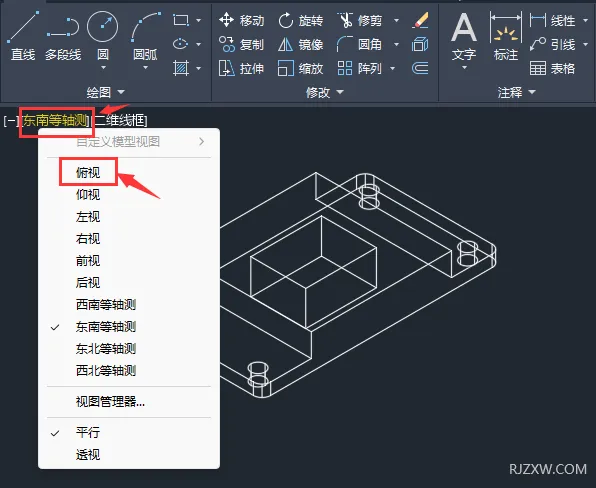Select the Line (直线) tool
596x488 pixels.
23,36
